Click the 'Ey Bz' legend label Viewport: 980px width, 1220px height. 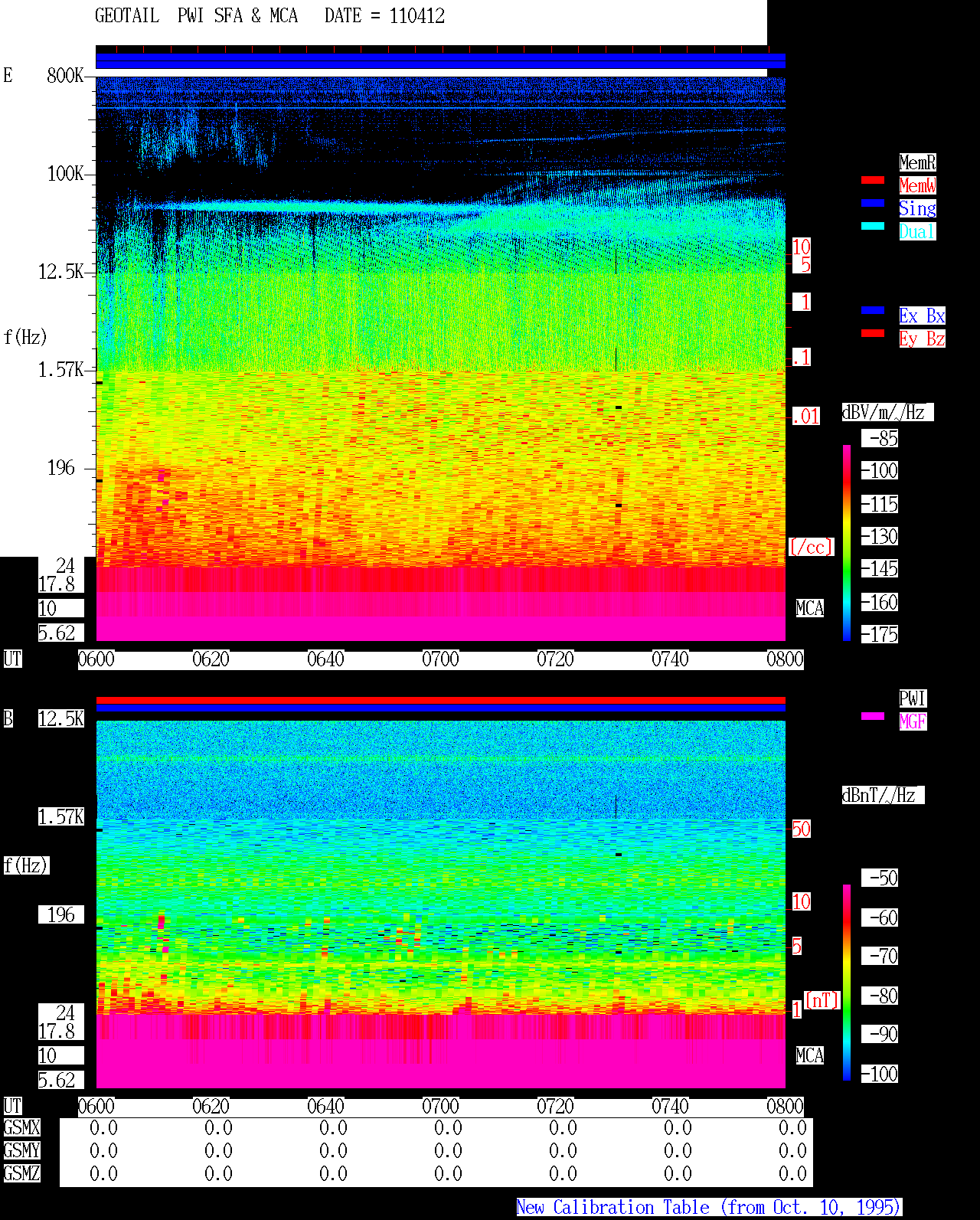(x=922, y=339)
